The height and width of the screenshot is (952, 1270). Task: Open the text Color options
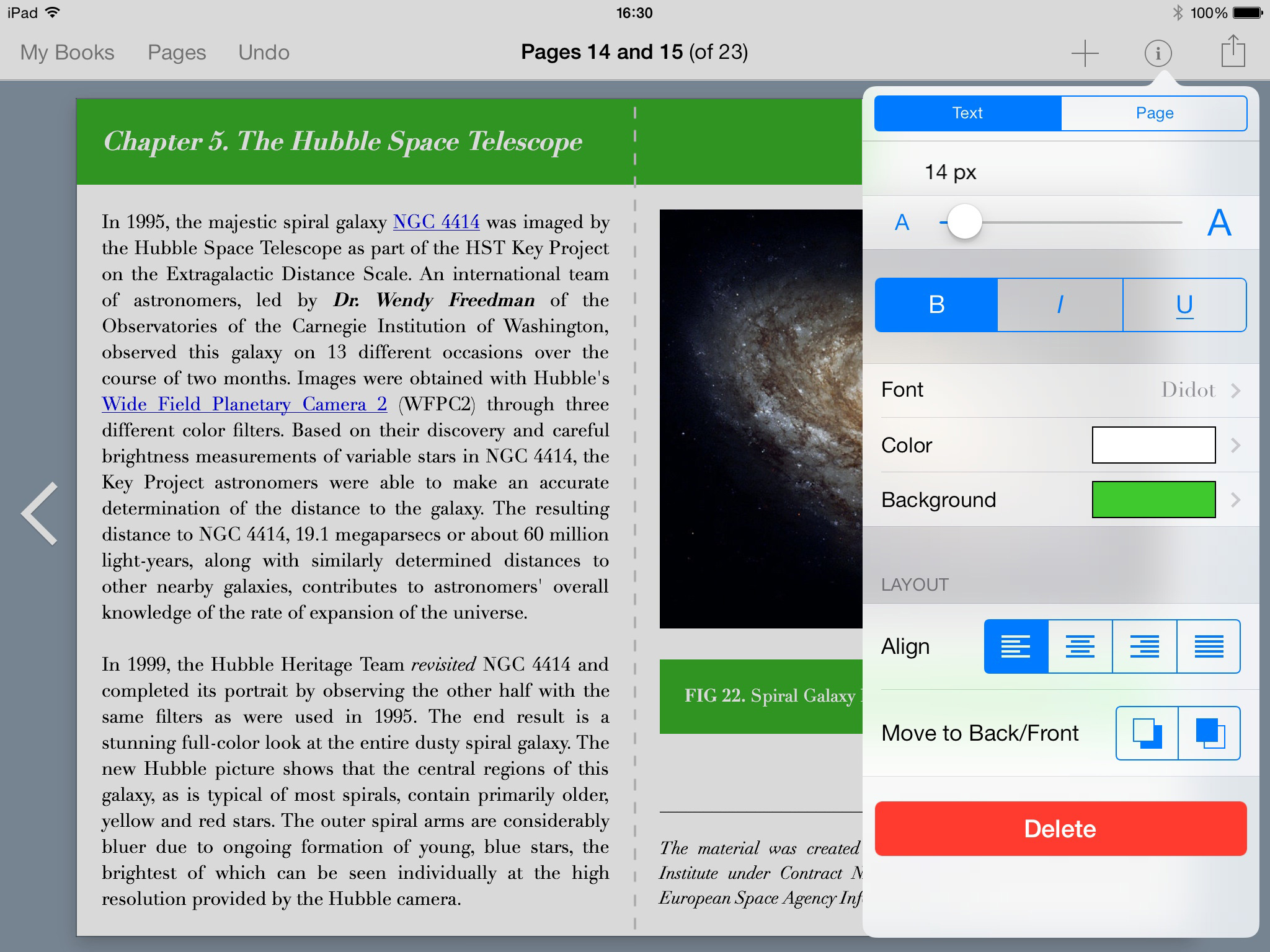point(1152,444)
